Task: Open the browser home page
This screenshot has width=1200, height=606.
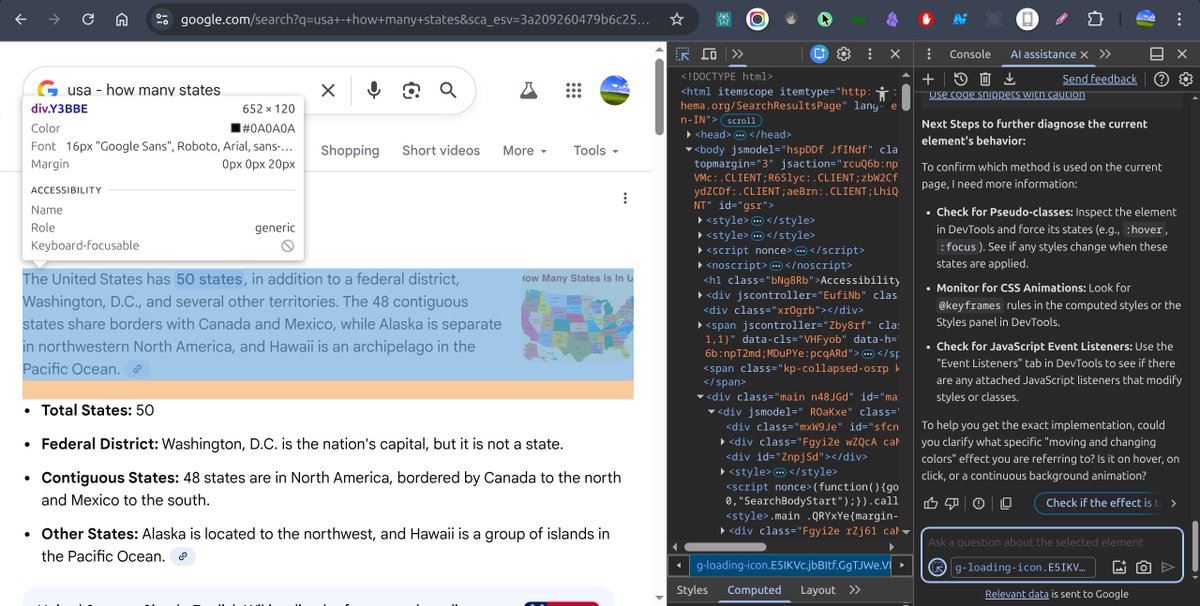Action: (122, 19)
